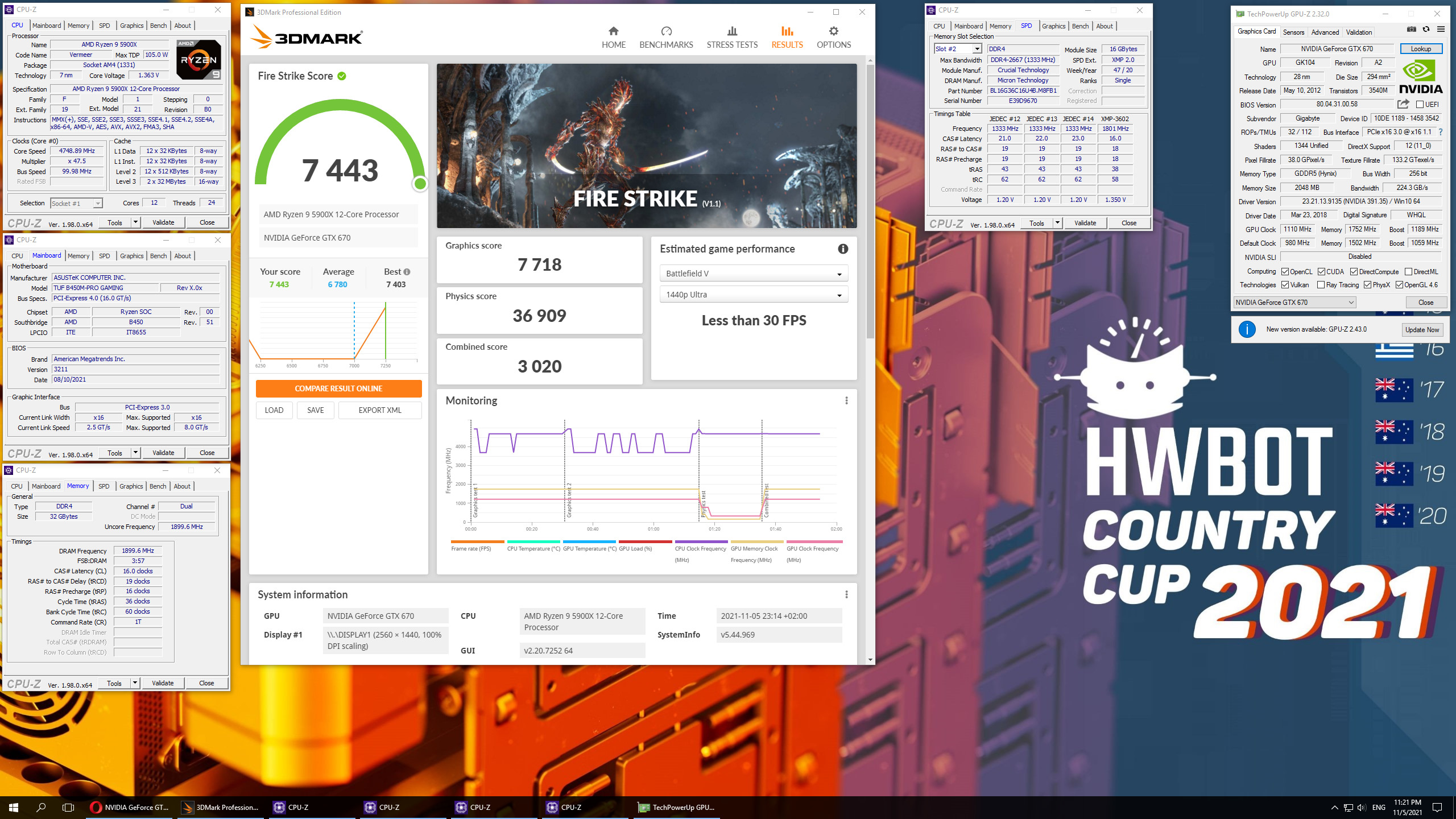
Task: Open Graphics tab in CPU-Z SPD window
Action: pyautogui.click(x=1053, y=26)
